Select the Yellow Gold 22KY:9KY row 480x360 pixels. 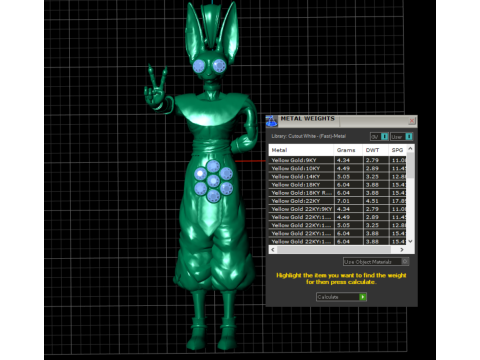[x=337, y=209]
